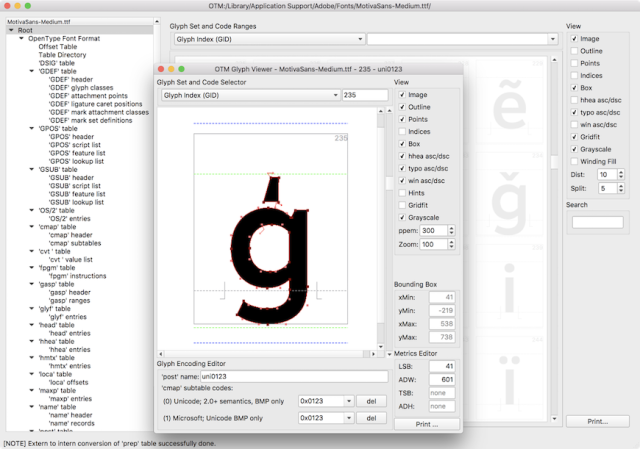Viewport: 640px width, 449px height.
Task: Click Print button in glyph viewer
Action: click(x=425, y=425)
